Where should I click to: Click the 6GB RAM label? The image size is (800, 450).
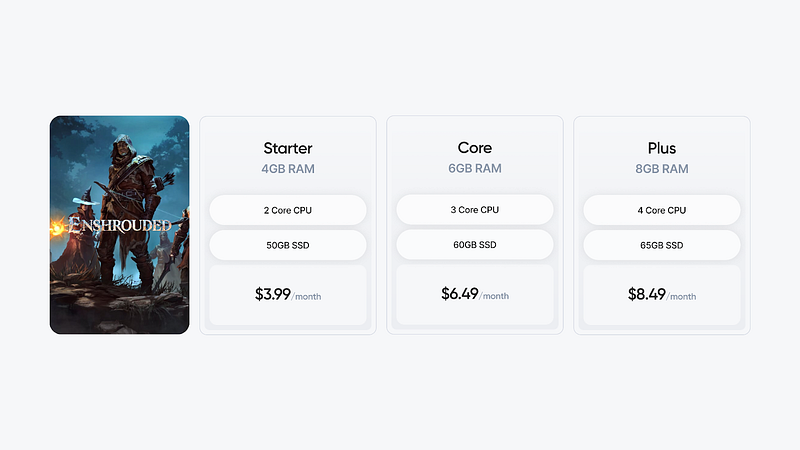(x=474, y=169)
